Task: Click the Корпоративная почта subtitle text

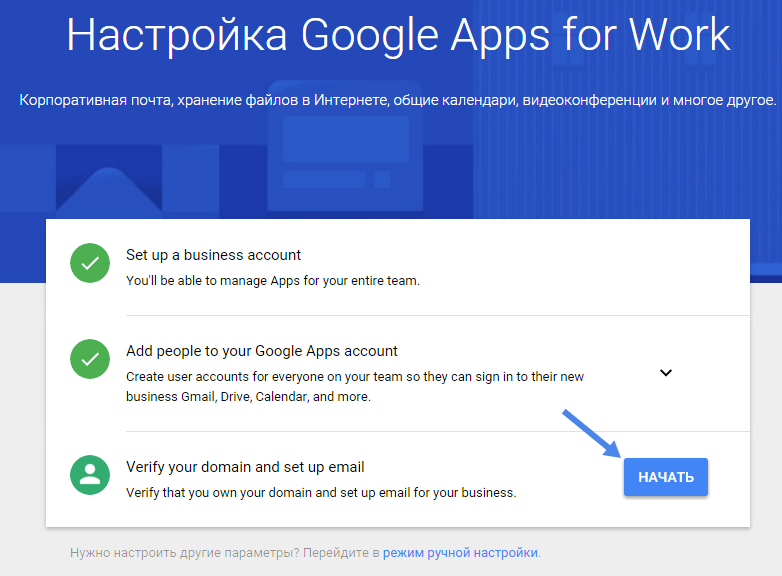Action: pos(397,101)
